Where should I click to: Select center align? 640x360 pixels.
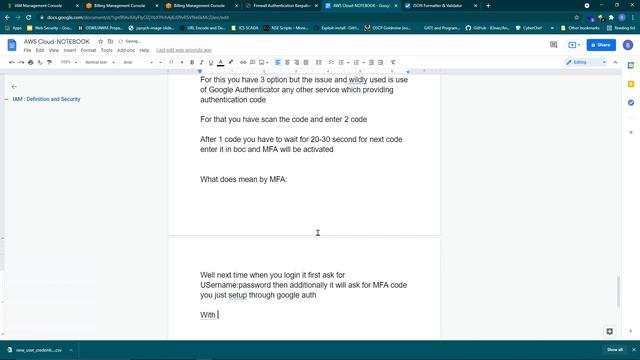(287, 62)
